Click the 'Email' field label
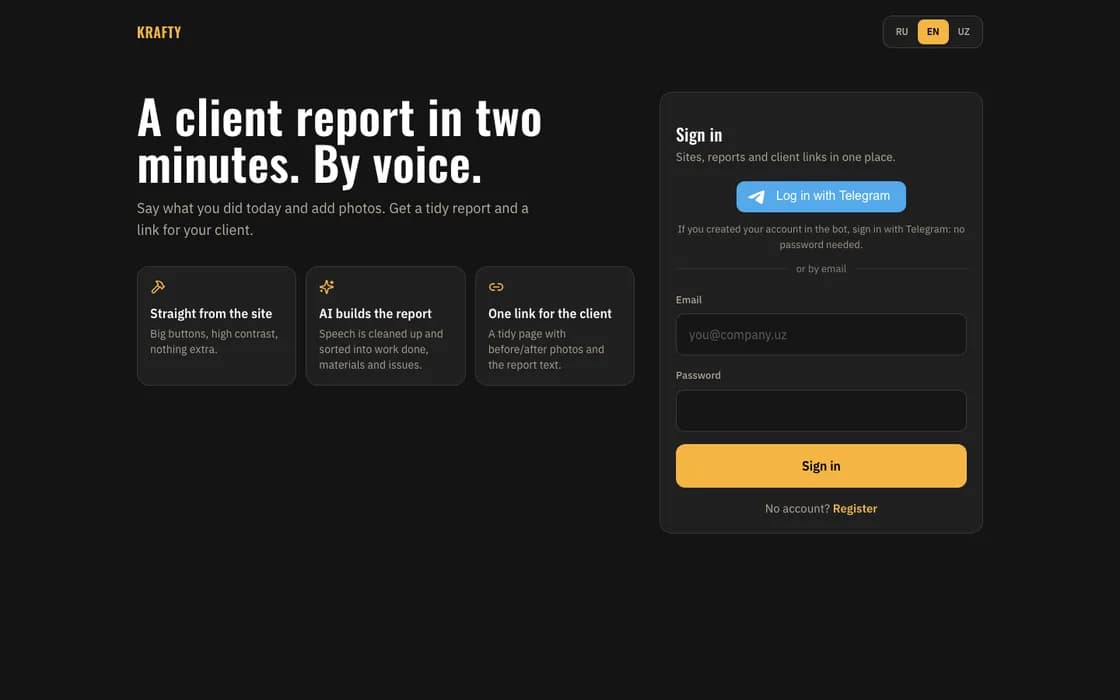This screenshot has width=1120, height=700. (x=689, y=300)
